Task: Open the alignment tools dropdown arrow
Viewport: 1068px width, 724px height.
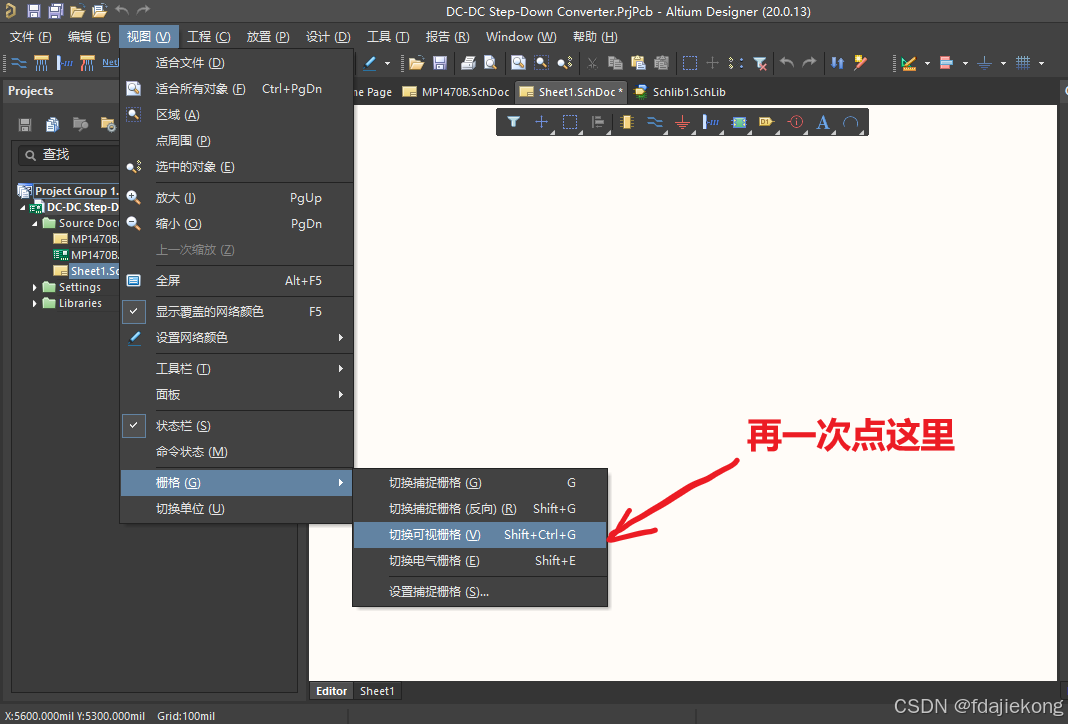Action: pyautogui.click(x=965, y=63)
